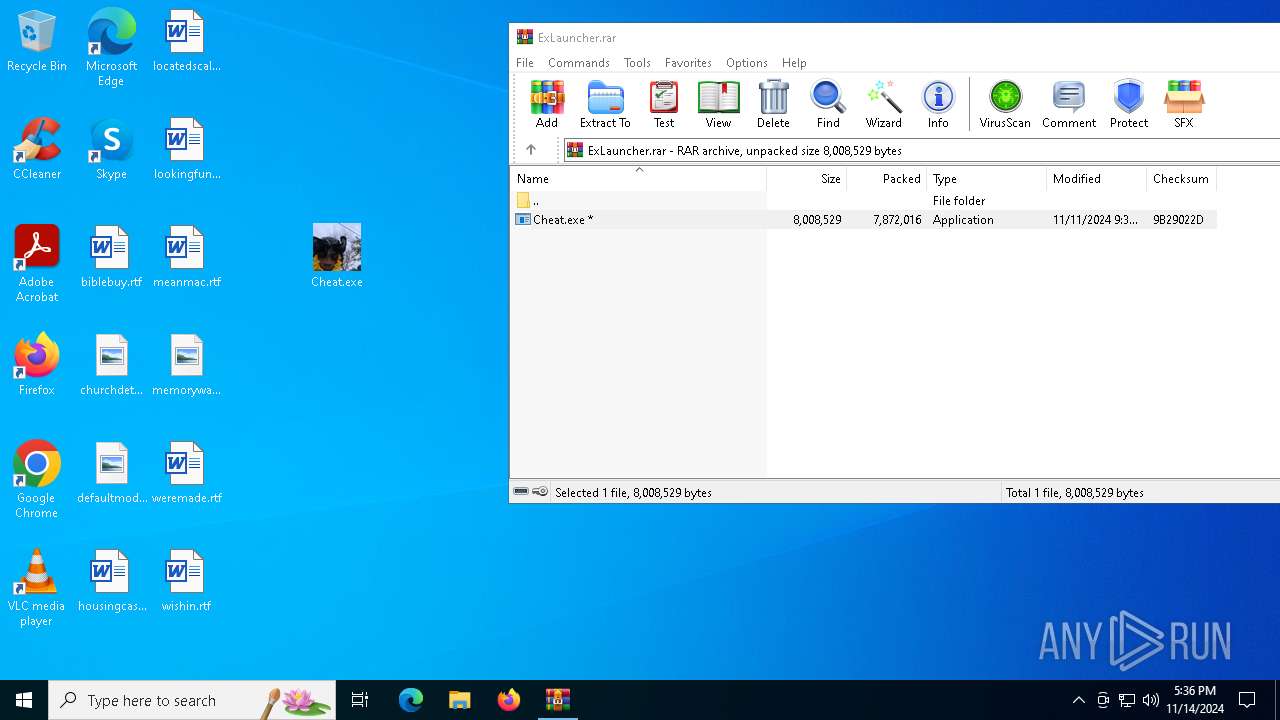Image resolution: width=1280 pixels, height=720 pixels.
Task: Click the drive icon in the status bar
Action: 521,492
